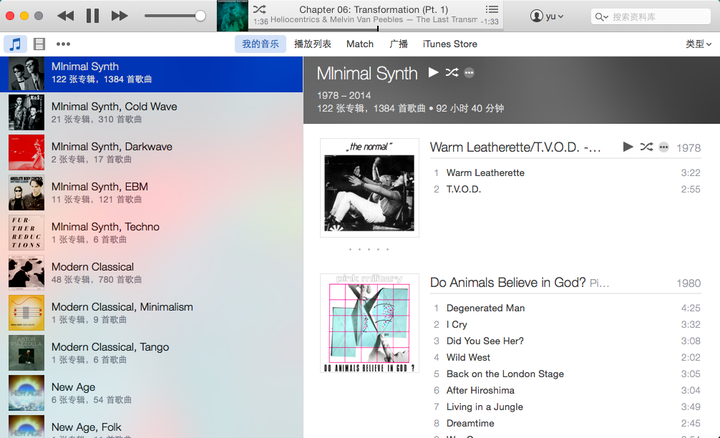Go to the 广播 tab

(x=398, y=44)
